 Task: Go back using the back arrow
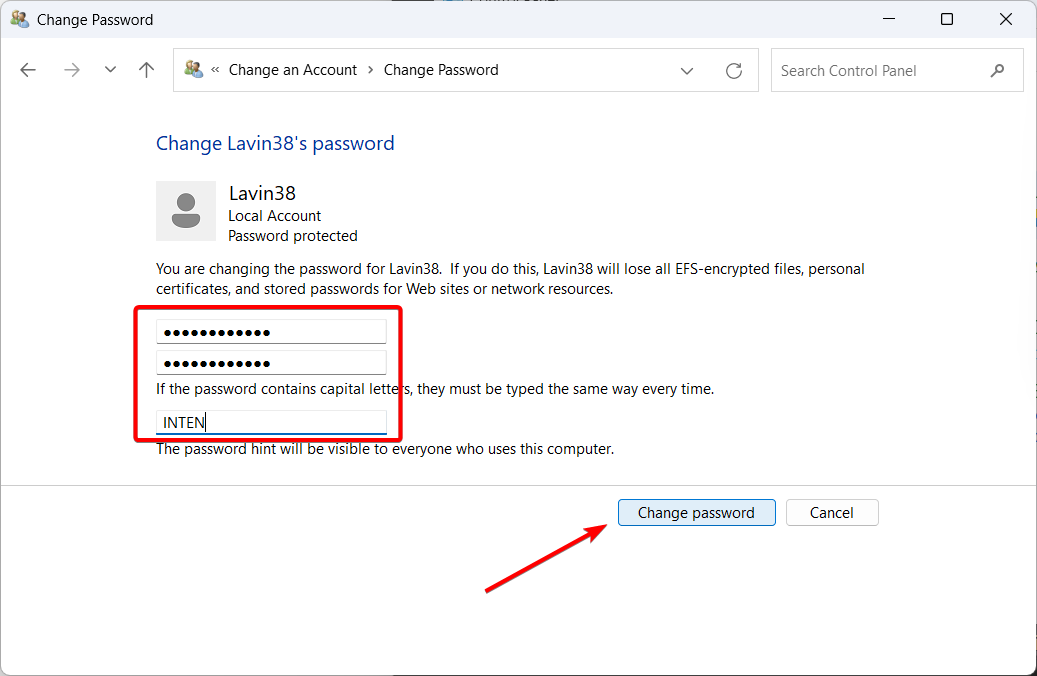[x=28, y=70]
